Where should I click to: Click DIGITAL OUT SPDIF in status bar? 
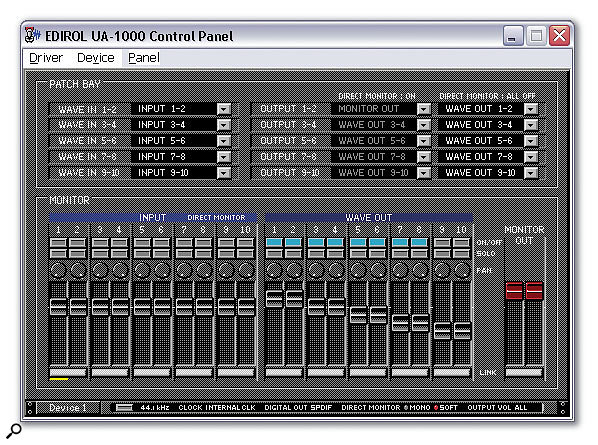pyautogui.click(x=298, y=408)
